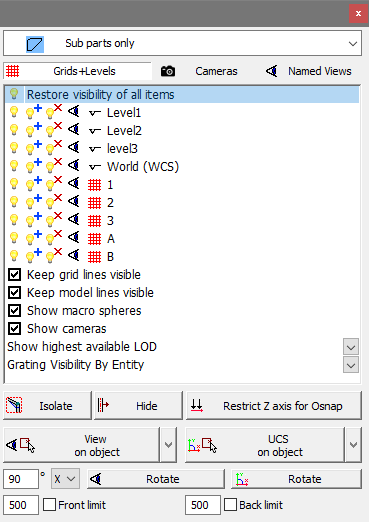This screenshot has width=369, height=522.
Task: Click the lightbulb-plus icon on grid B row
Action: point(34,256)
